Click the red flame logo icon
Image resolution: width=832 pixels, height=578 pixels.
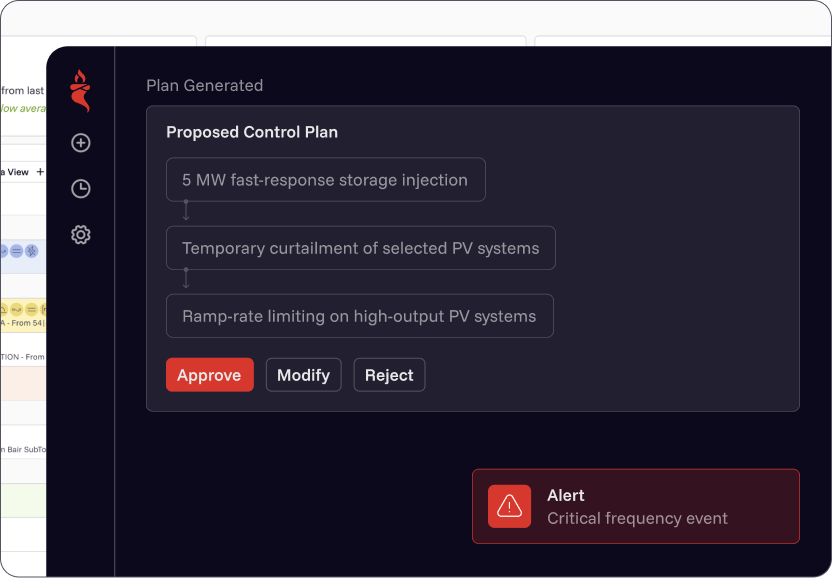(80, 91)
